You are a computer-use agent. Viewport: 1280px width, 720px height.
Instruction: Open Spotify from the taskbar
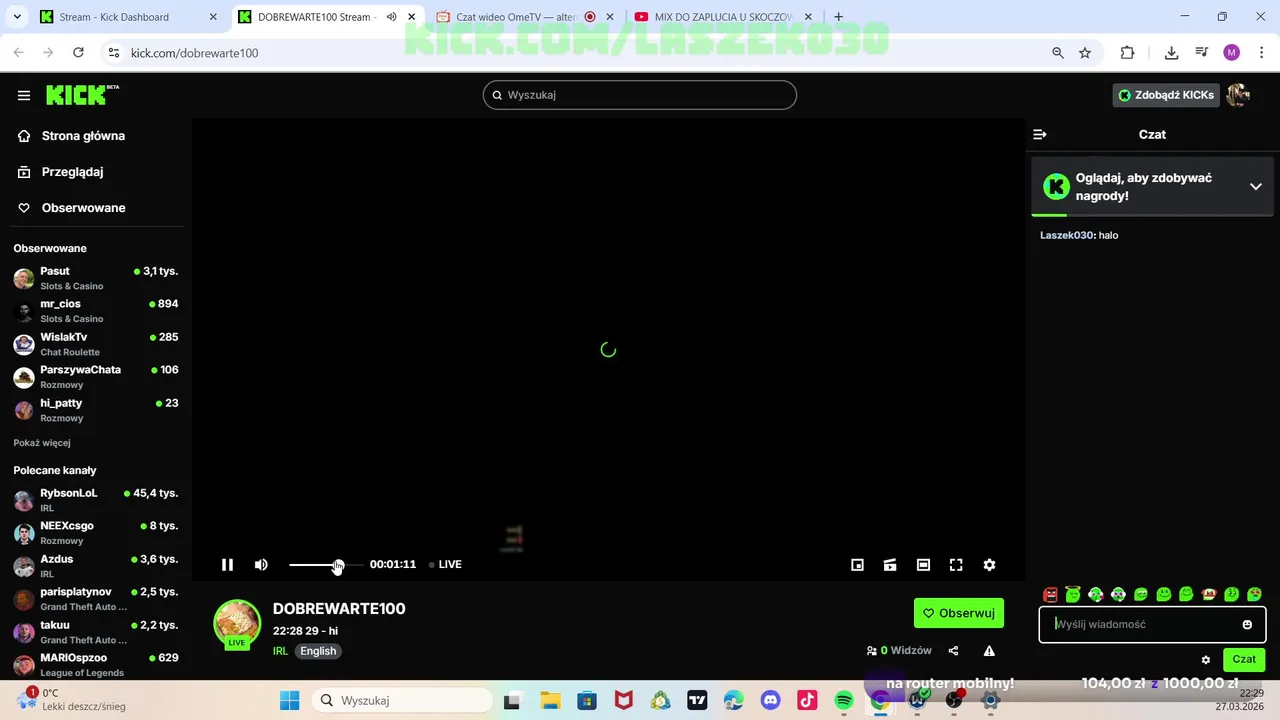point(844,701)
